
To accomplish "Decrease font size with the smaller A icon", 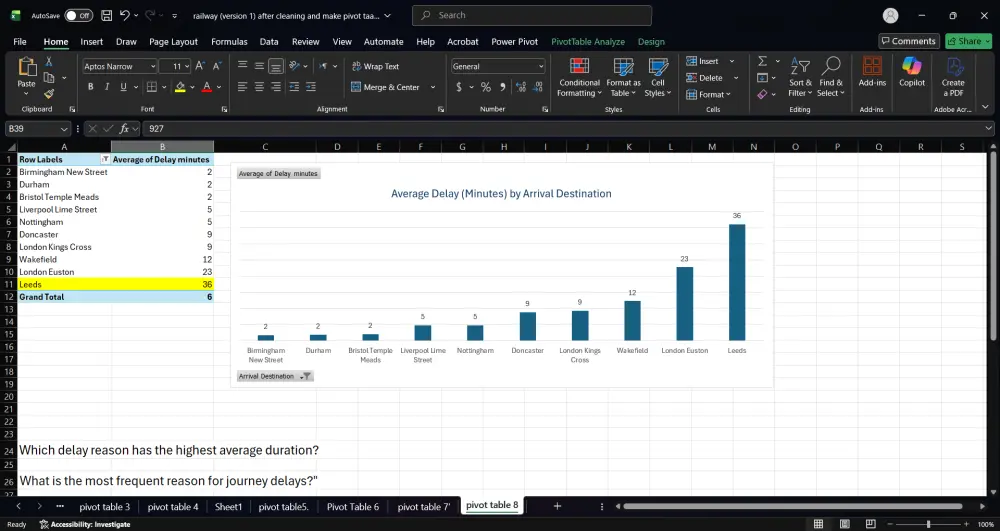I will (x=217, y=66).
